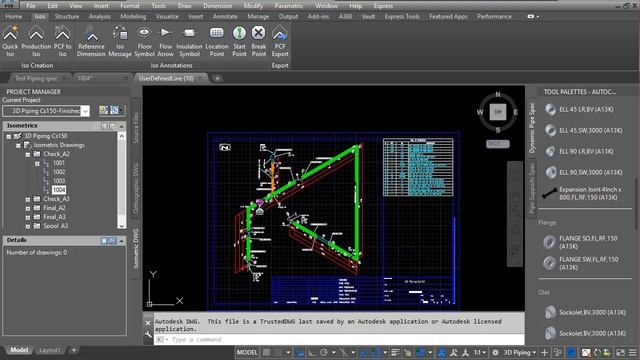This screenshot has height=360, width=640.
Task: Add a new layout with plus button
Action: click(74, 350)
